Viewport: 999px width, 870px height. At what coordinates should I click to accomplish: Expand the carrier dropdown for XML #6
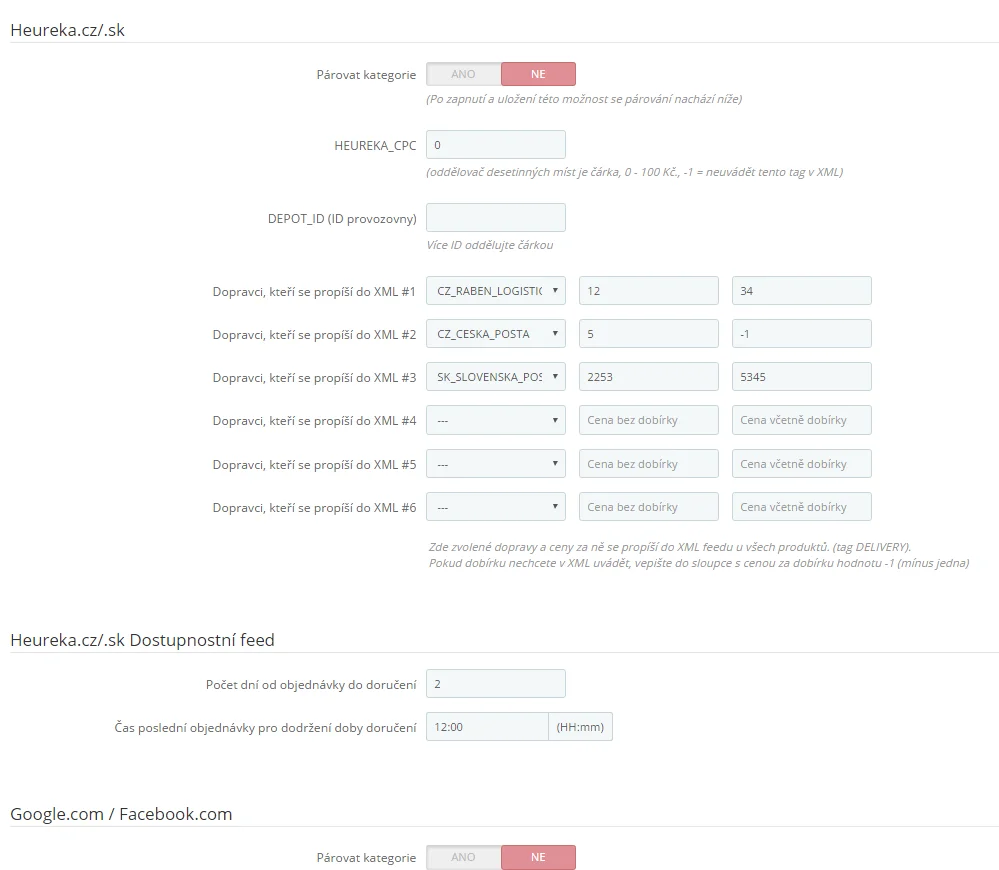pyautogui.click(x=495, y=507)
